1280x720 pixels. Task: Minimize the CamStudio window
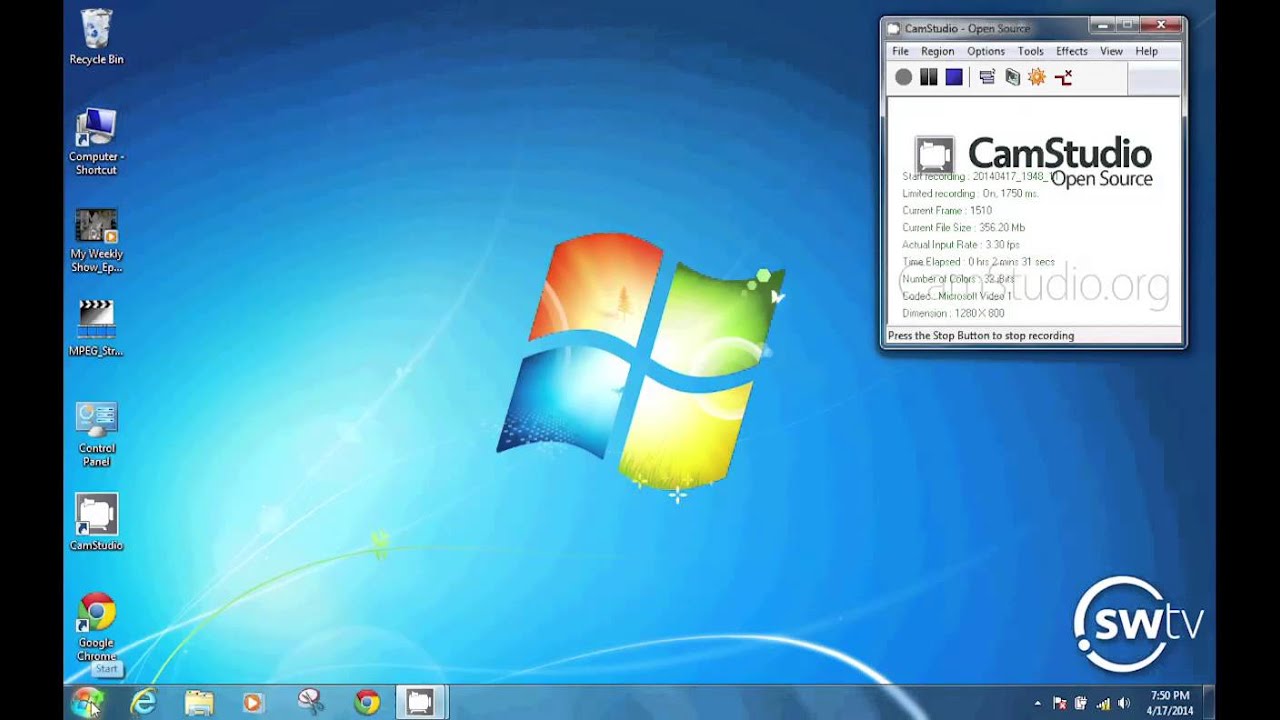click(x=1104, y=25)
